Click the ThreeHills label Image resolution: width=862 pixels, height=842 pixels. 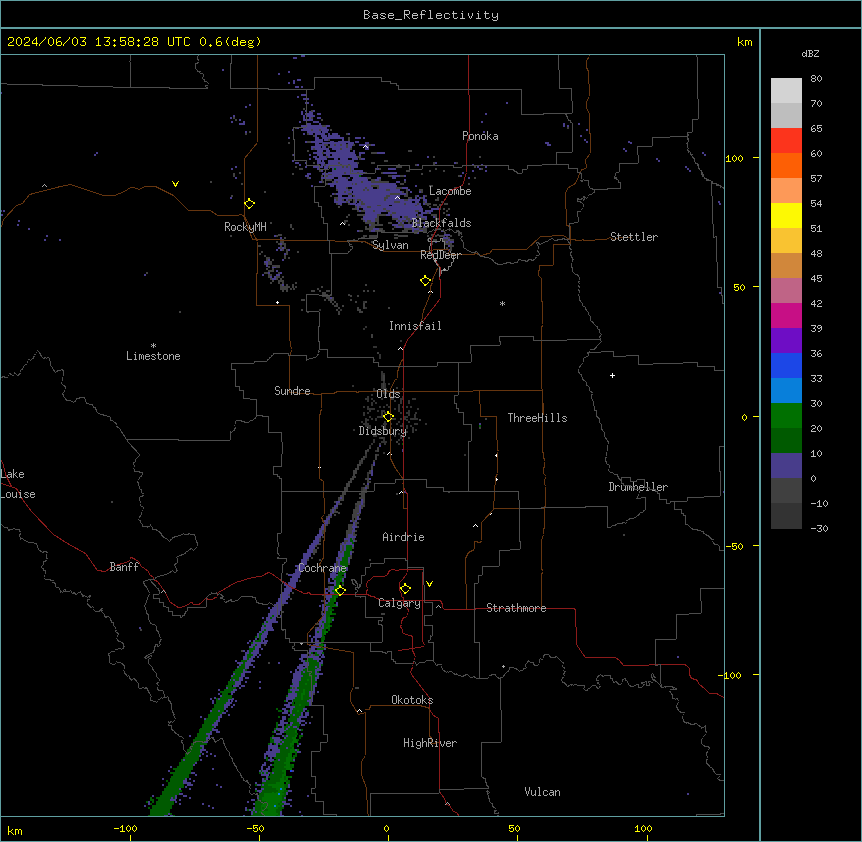(x=537, y=418)
